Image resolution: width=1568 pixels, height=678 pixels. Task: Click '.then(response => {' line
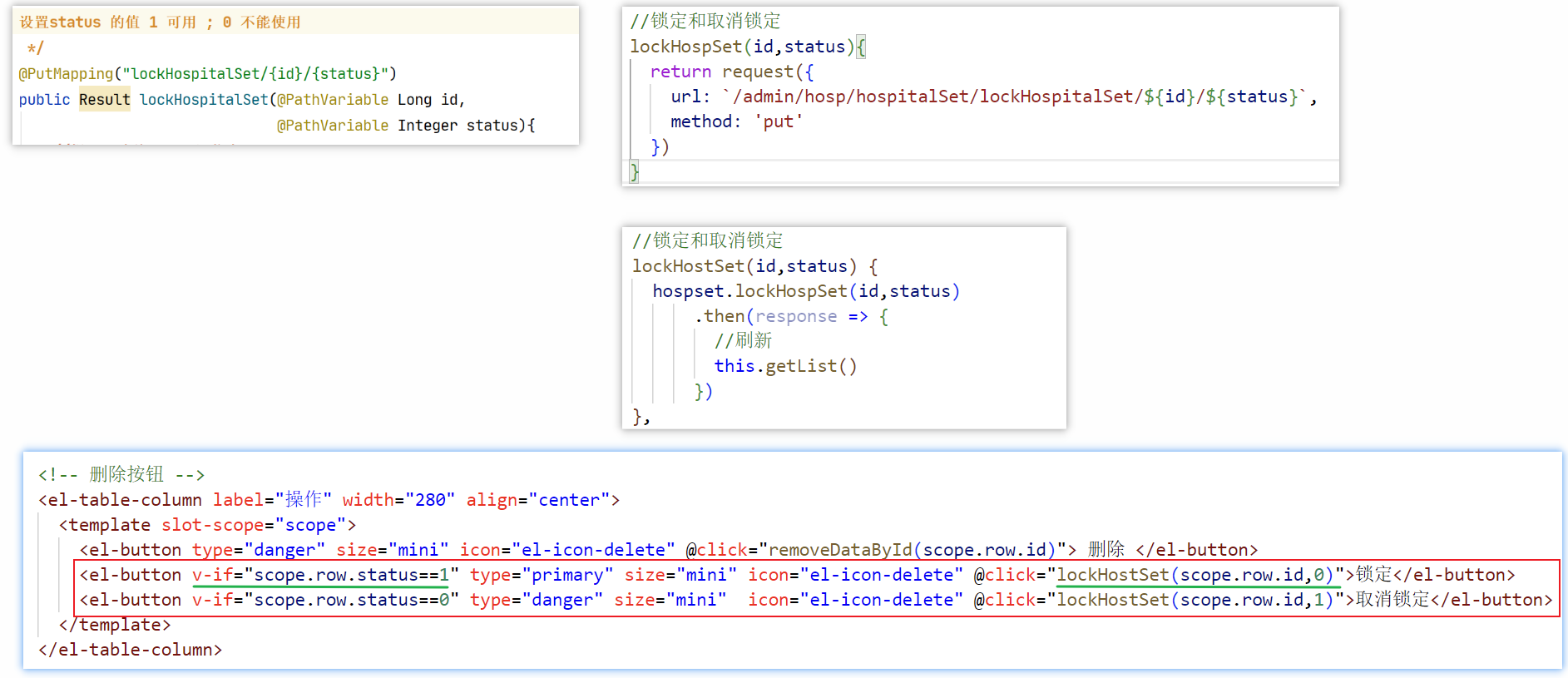pyautogui.click(x=791, y=316)
